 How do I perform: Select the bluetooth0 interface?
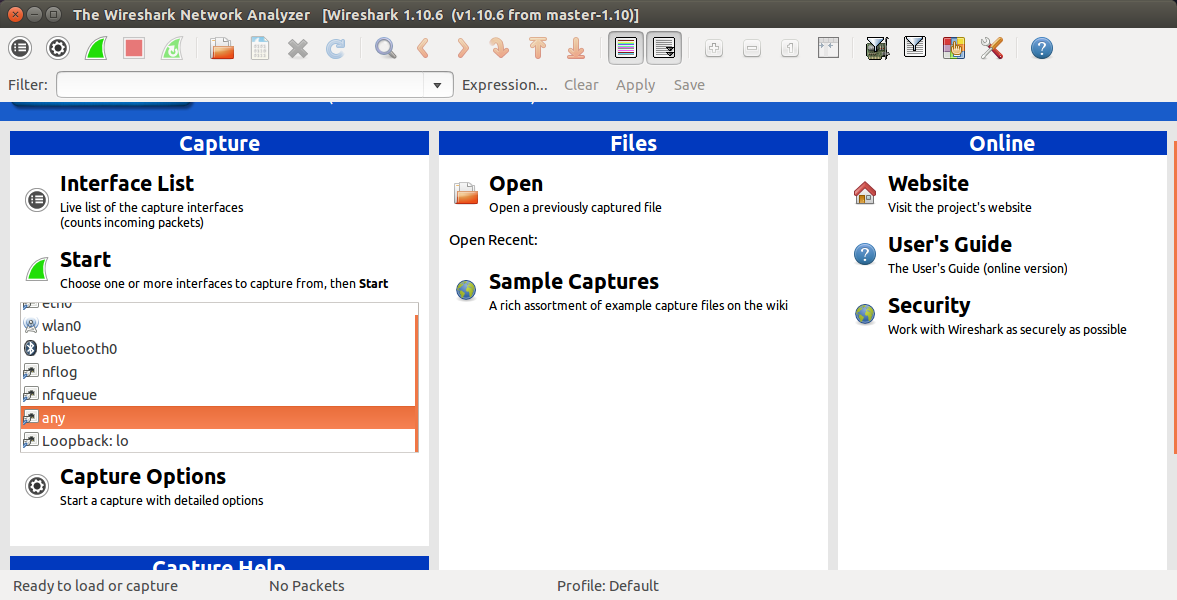[218, 348]
